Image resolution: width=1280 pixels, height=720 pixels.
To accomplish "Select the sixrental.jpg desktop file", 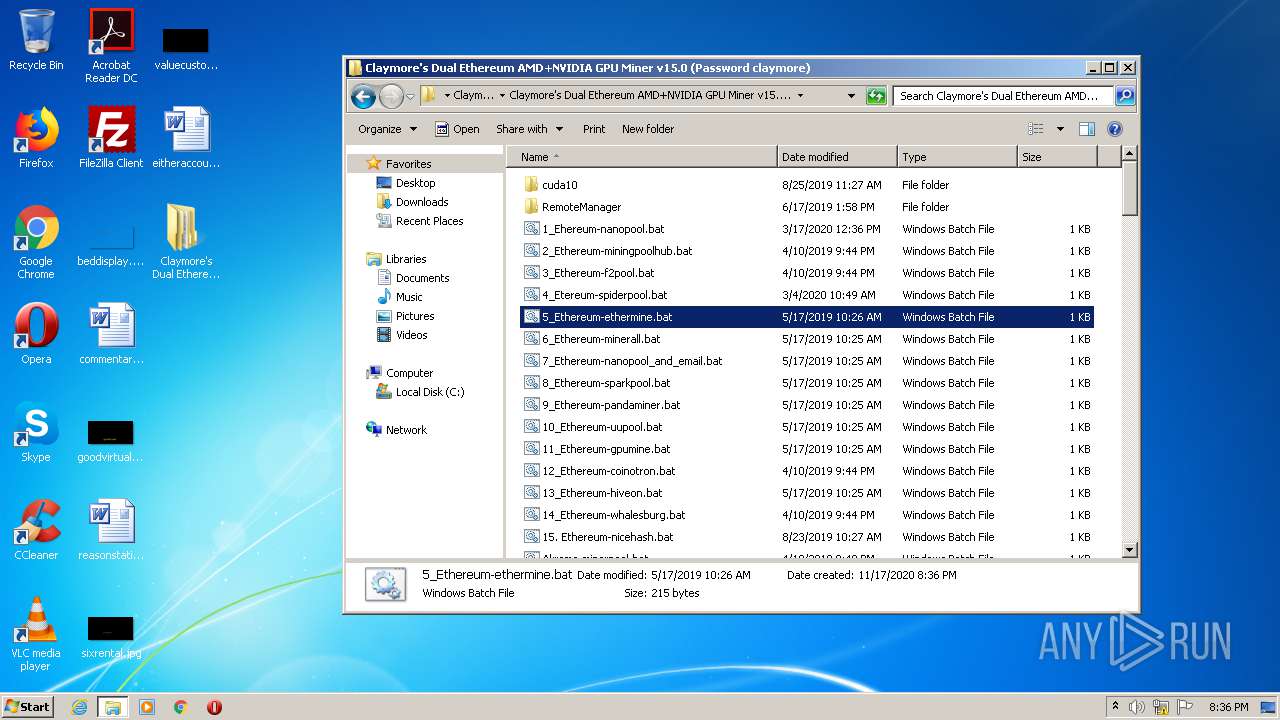I will pyautogui.click(x=111, y=636).
